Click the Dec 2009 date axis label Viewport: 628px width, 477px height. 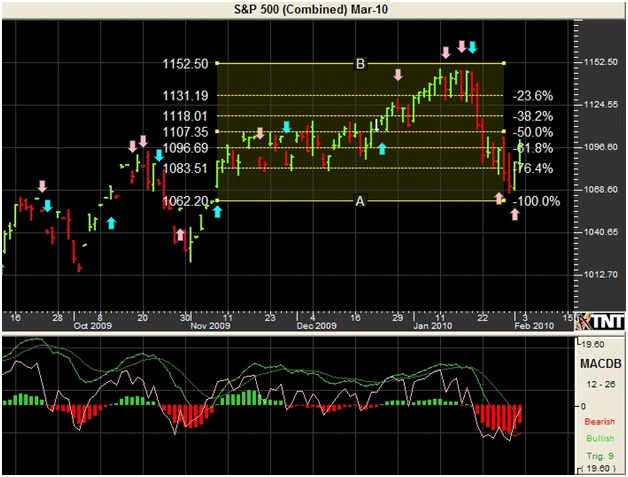coord(316,326)
